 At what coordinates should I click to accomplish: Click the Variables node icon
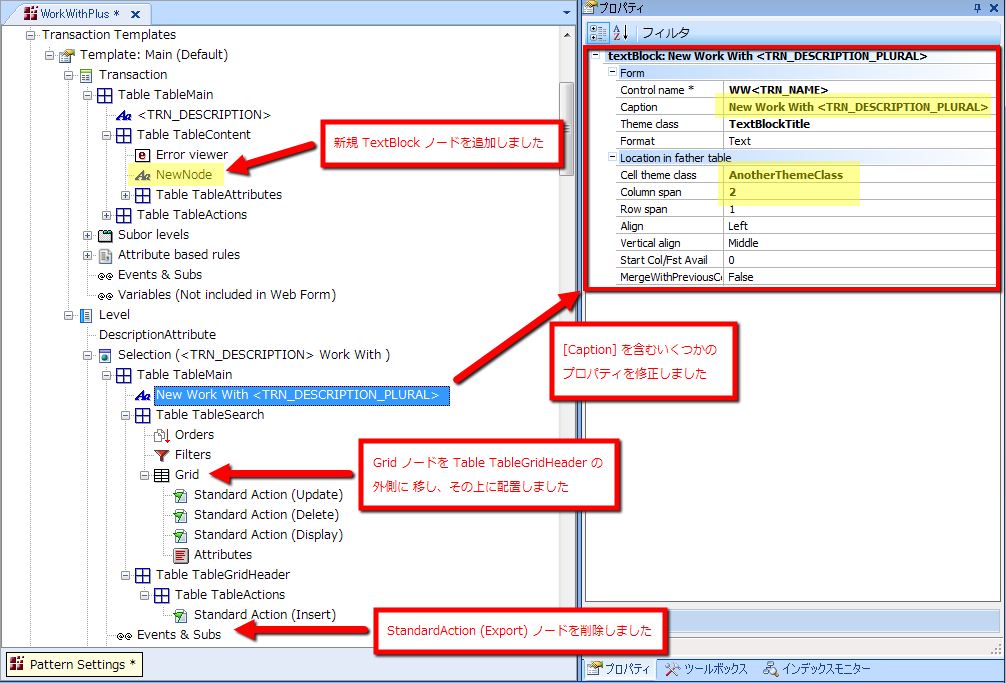pos(105,296)
